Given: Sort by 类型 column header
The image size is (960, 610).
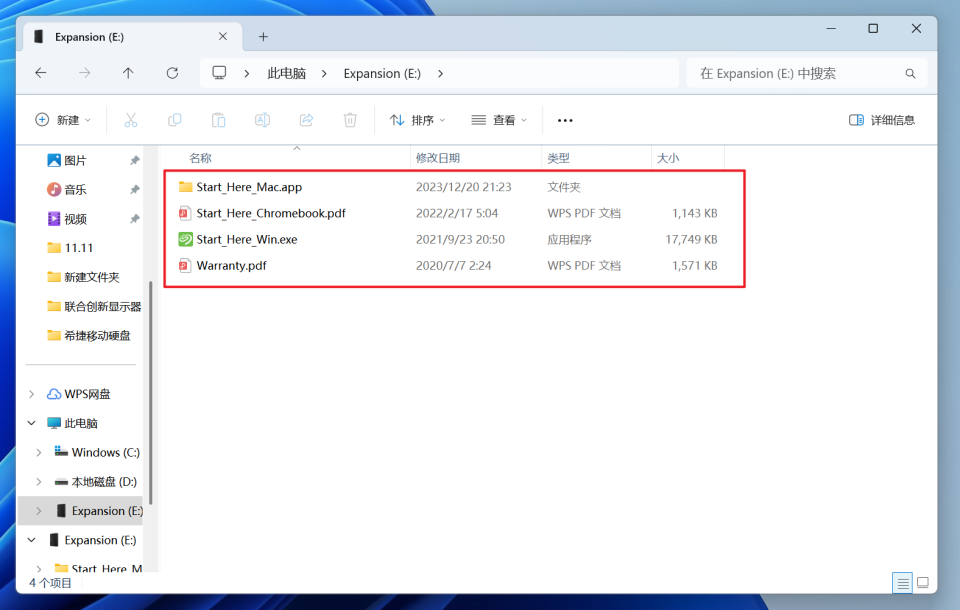Looking at the screenshot, I should [x=558, y=158].
